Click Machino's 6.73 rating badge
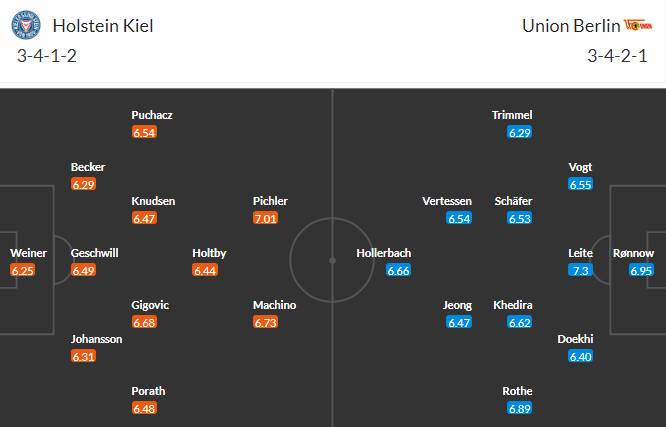 [x=266, y=322]
